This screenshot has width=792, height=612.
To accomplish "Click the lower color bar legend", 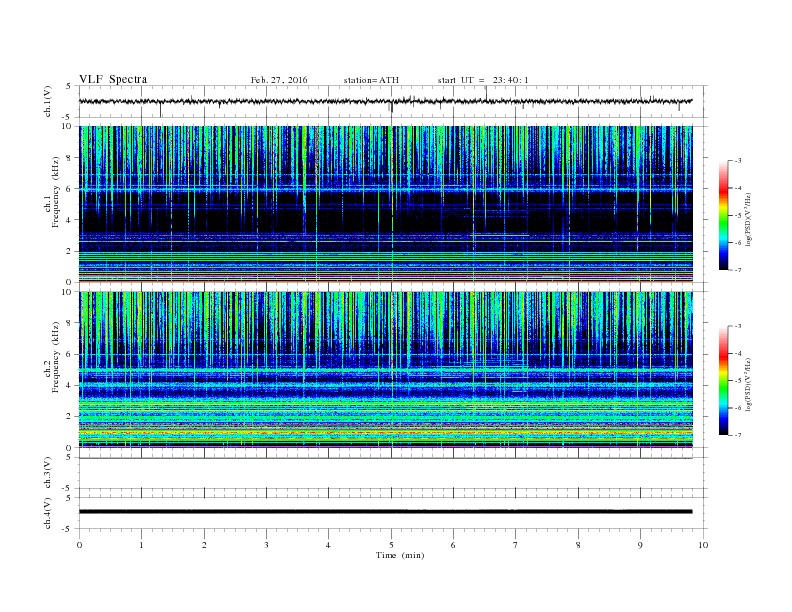I will coord(724,380).
